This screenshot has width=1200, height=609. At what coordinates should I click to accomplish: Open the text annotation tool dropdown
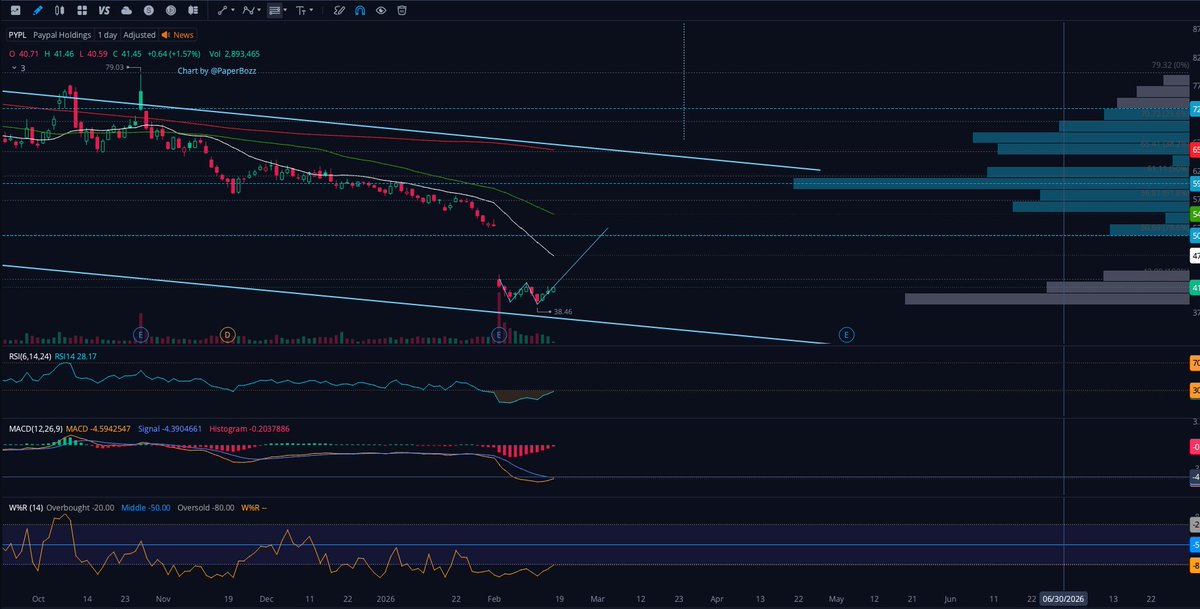311,11
